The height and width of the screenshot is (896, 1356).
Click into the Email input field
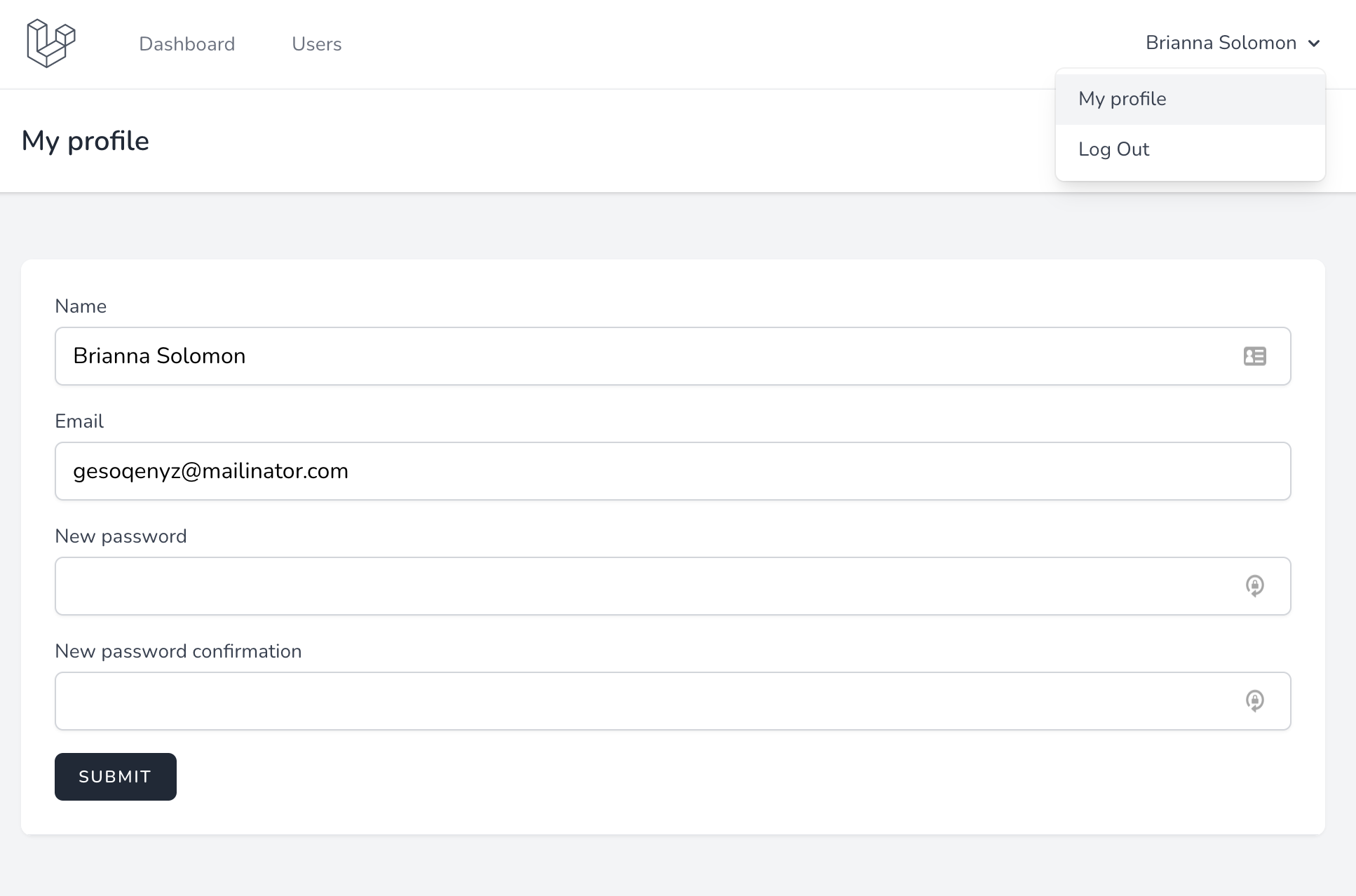(x=672, y=471)
